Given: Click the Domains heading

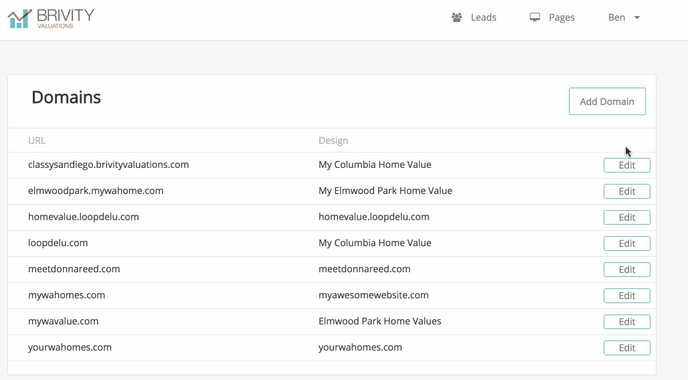Looking at the screenshot, I should (x=66, y=97).
